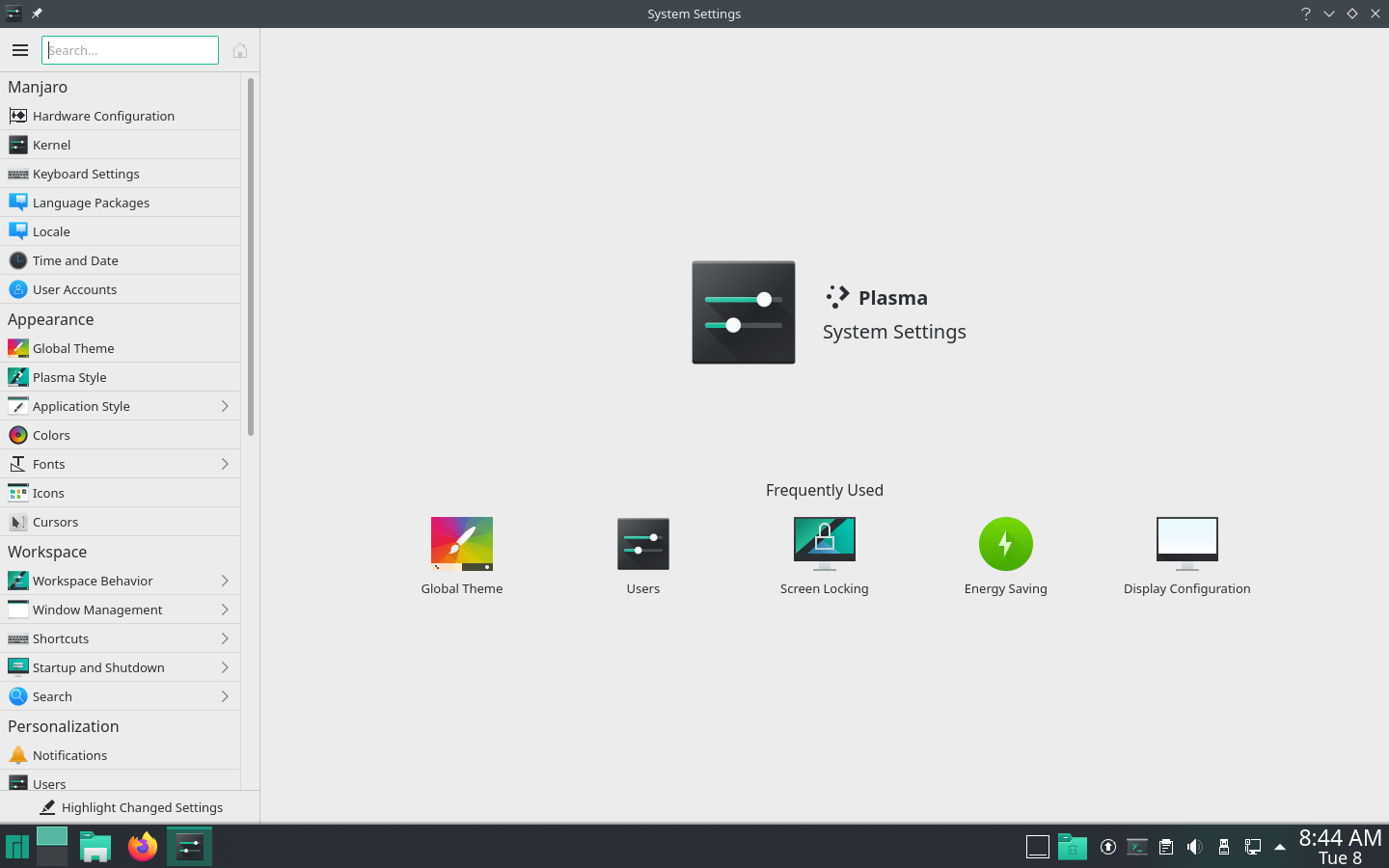
Task: Select Keyboard Settings in the sidebar
Action: (x=121, y=174)
